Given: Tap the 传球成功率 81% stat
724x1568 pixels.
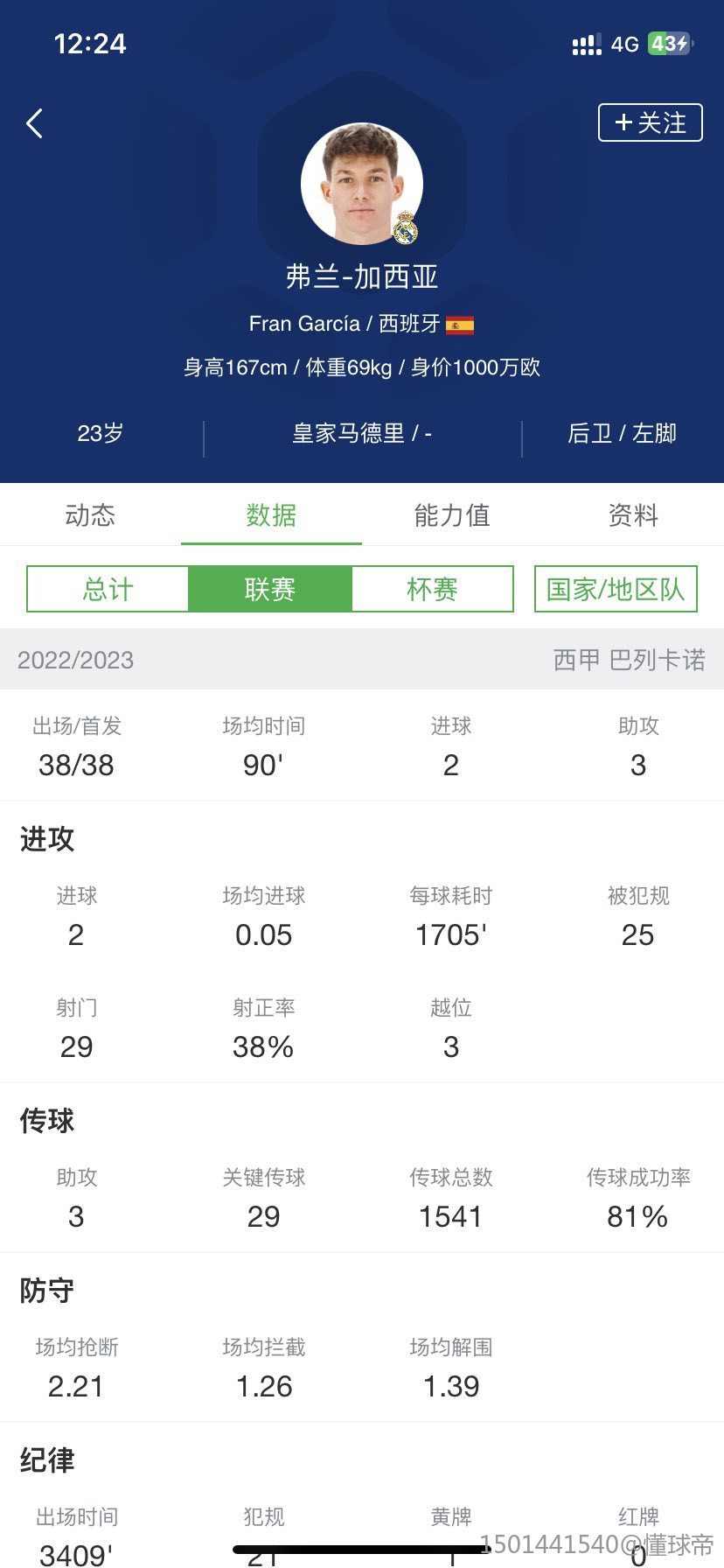Looking at the screenshot, I should pyautogui.click(x=637, y=1199).
